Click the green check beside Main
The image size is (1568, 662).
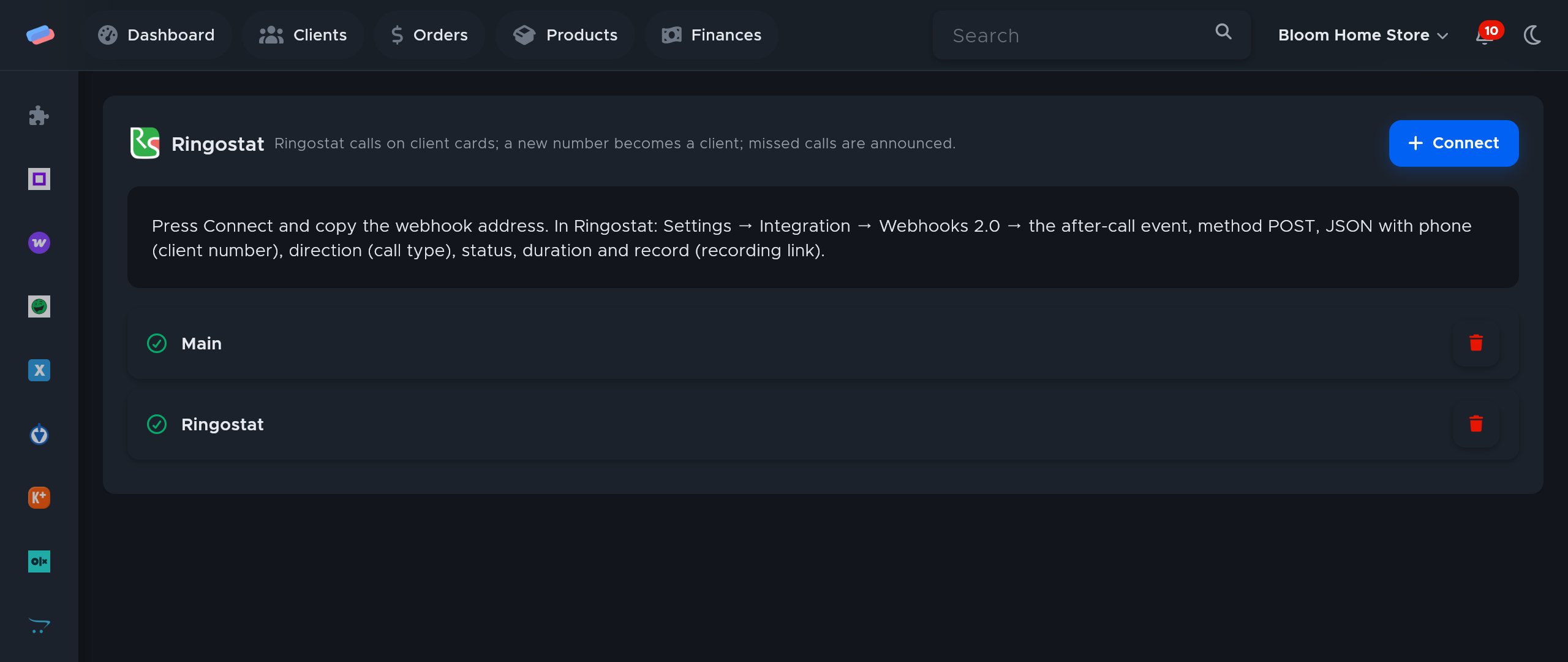click(x=157, y=343)
